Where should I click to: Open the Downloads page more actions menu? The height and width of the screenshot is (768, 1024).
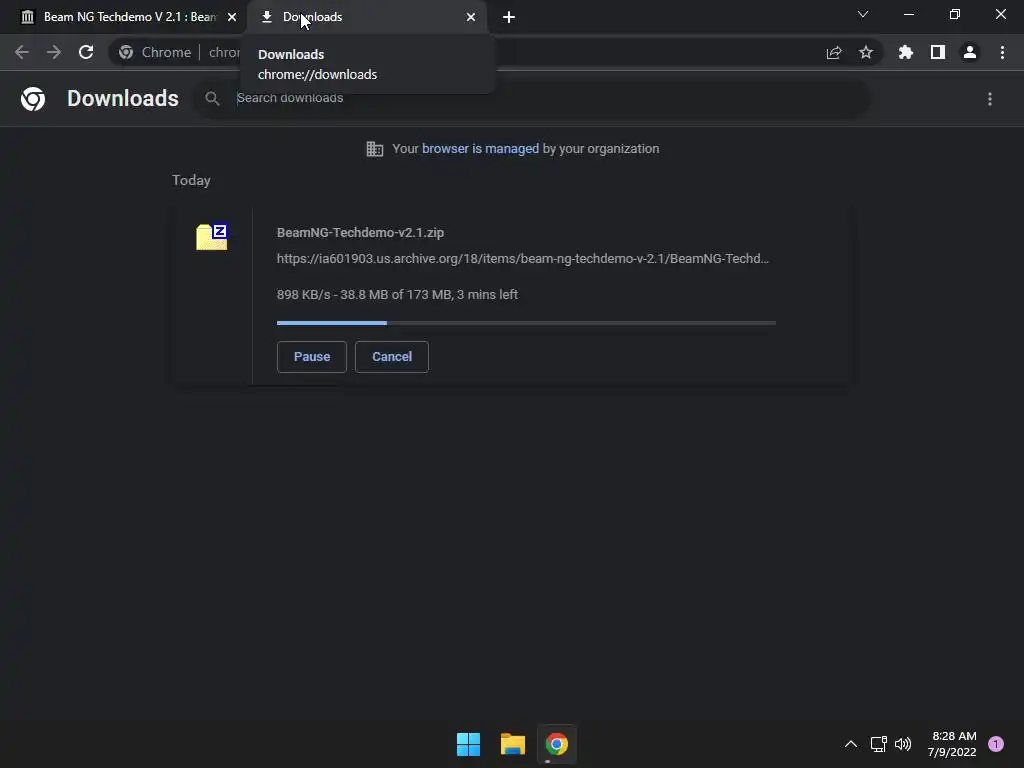coord(990,99)
